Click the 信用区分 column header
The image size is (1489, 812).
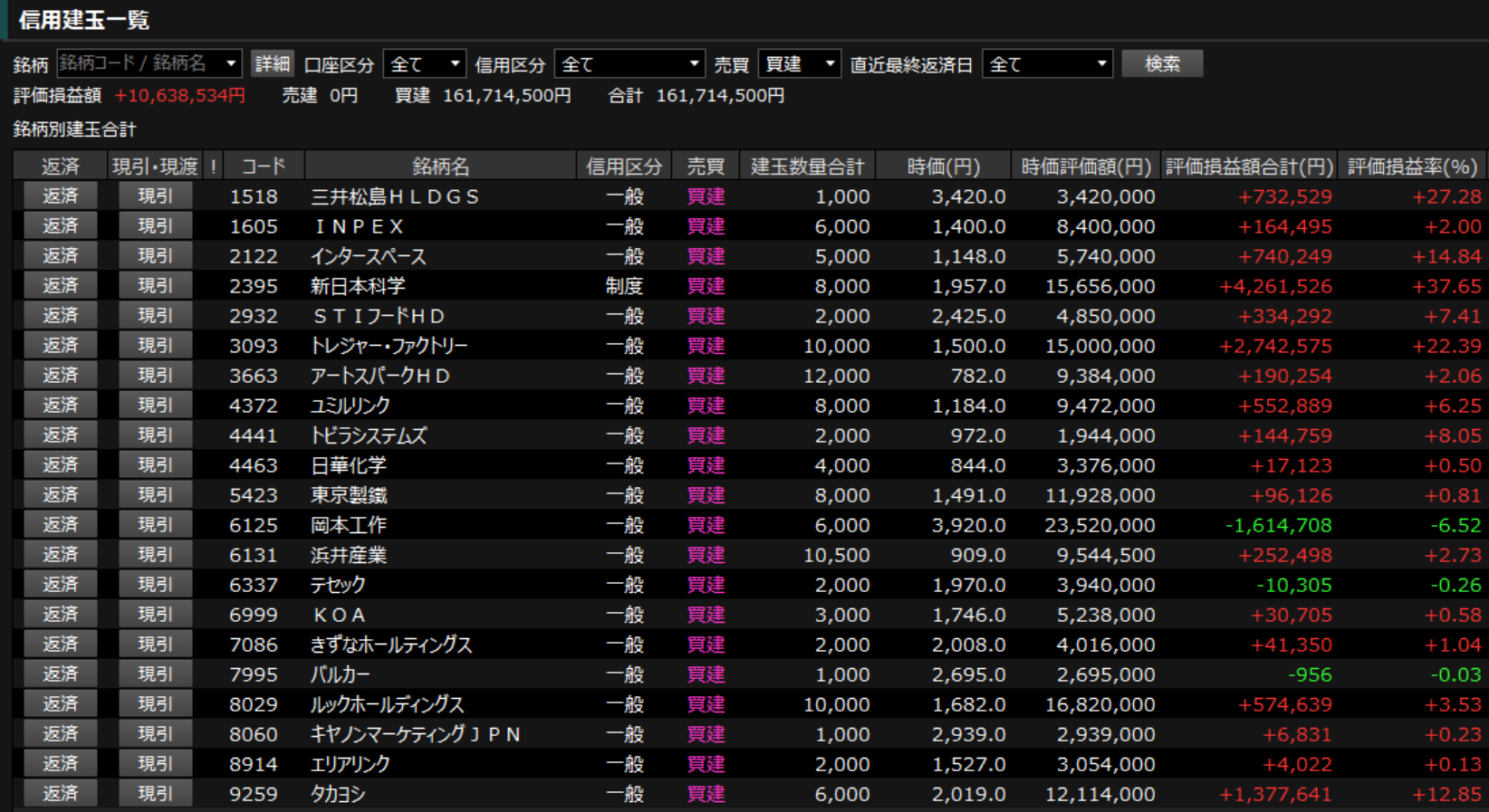click(624, 166)
